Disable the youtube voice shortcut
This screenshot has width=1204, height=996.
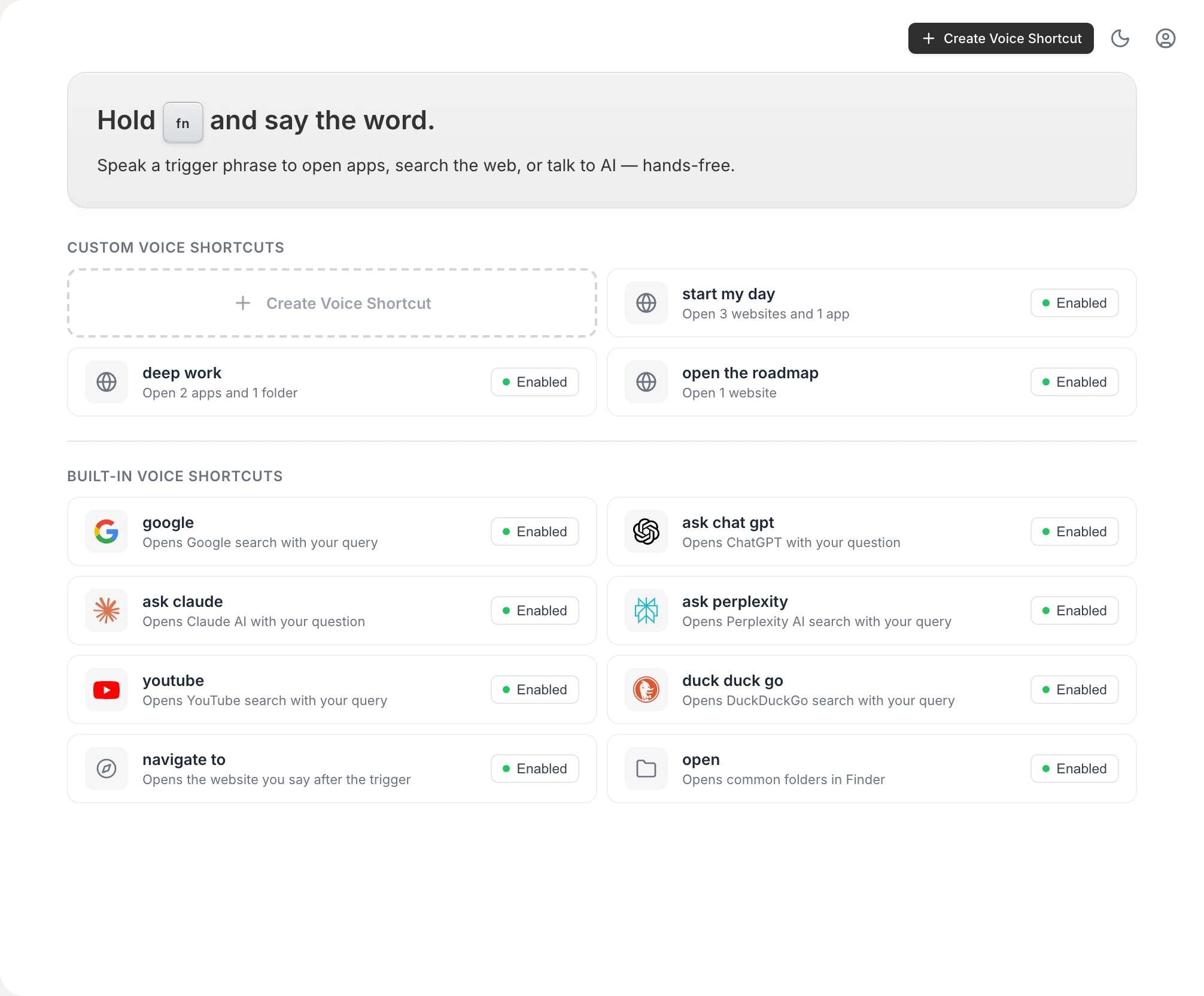click(x=534, y=690)
